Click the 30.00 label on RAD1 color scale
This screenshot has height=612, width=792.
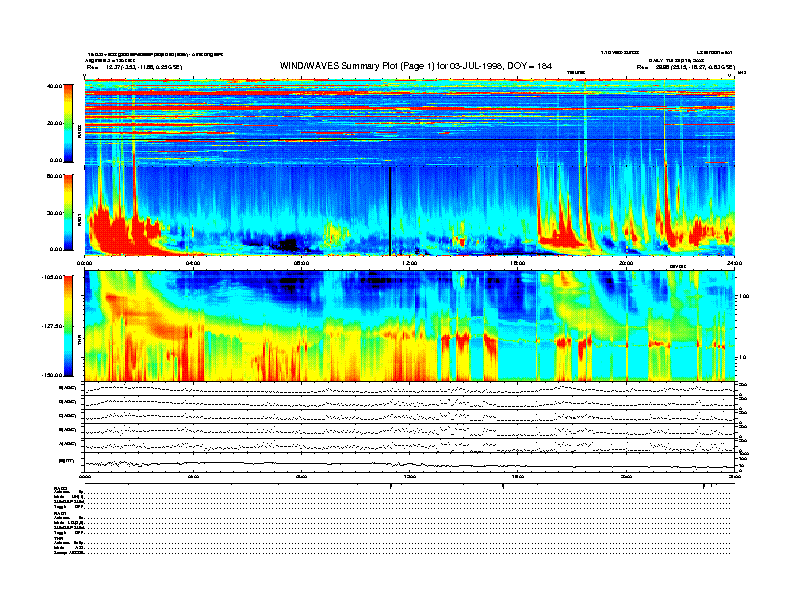[54, 213]
